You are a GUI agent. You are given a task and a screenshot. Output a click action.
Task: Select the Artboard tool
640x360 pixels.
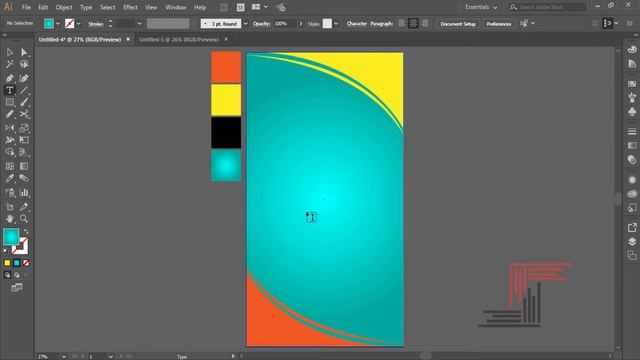[9, 207]
